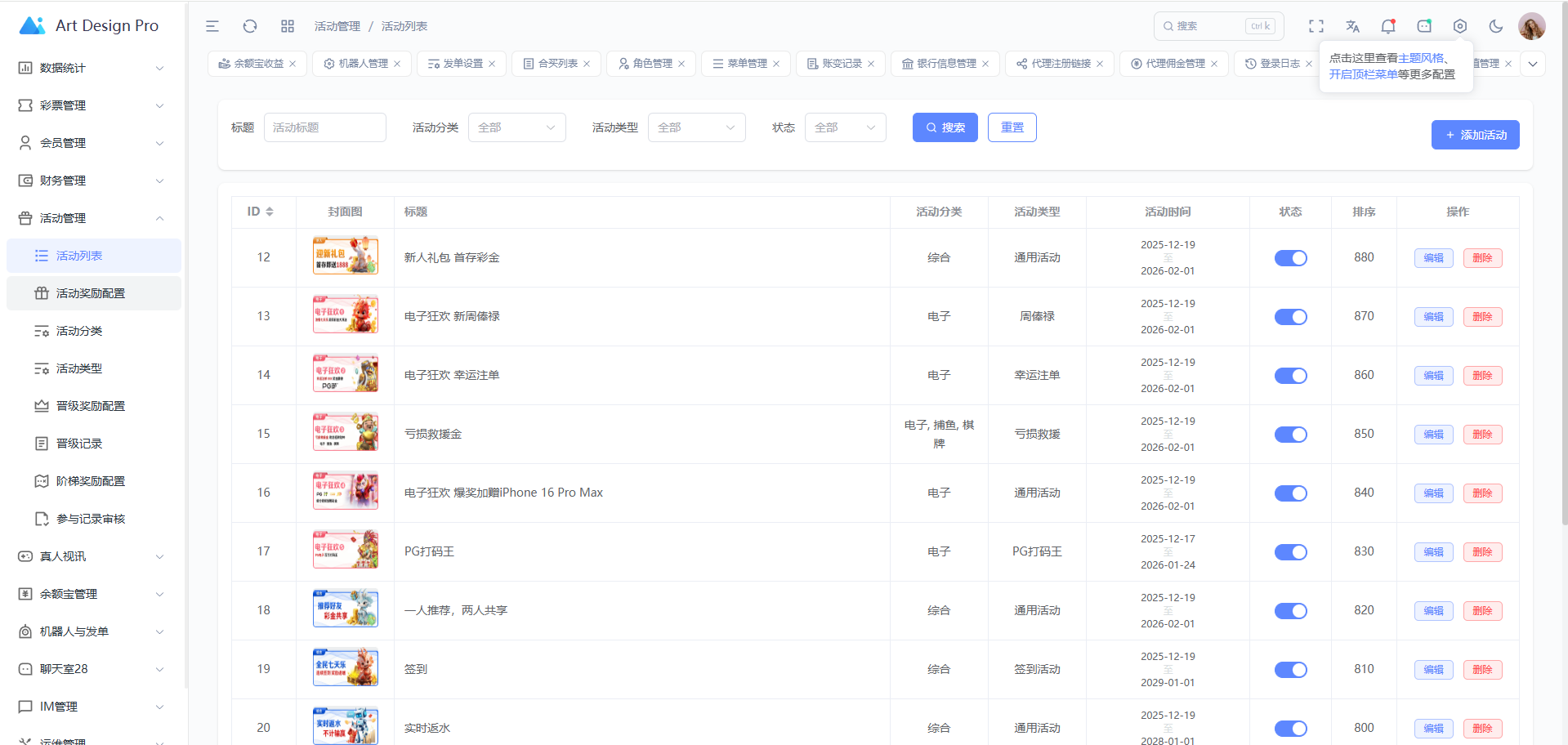Enter fullscreen mode via top bar icon
Image resolution: width=1568 pixels, height=745 pixels.
pyautogui.click(x=1316, y=26)
